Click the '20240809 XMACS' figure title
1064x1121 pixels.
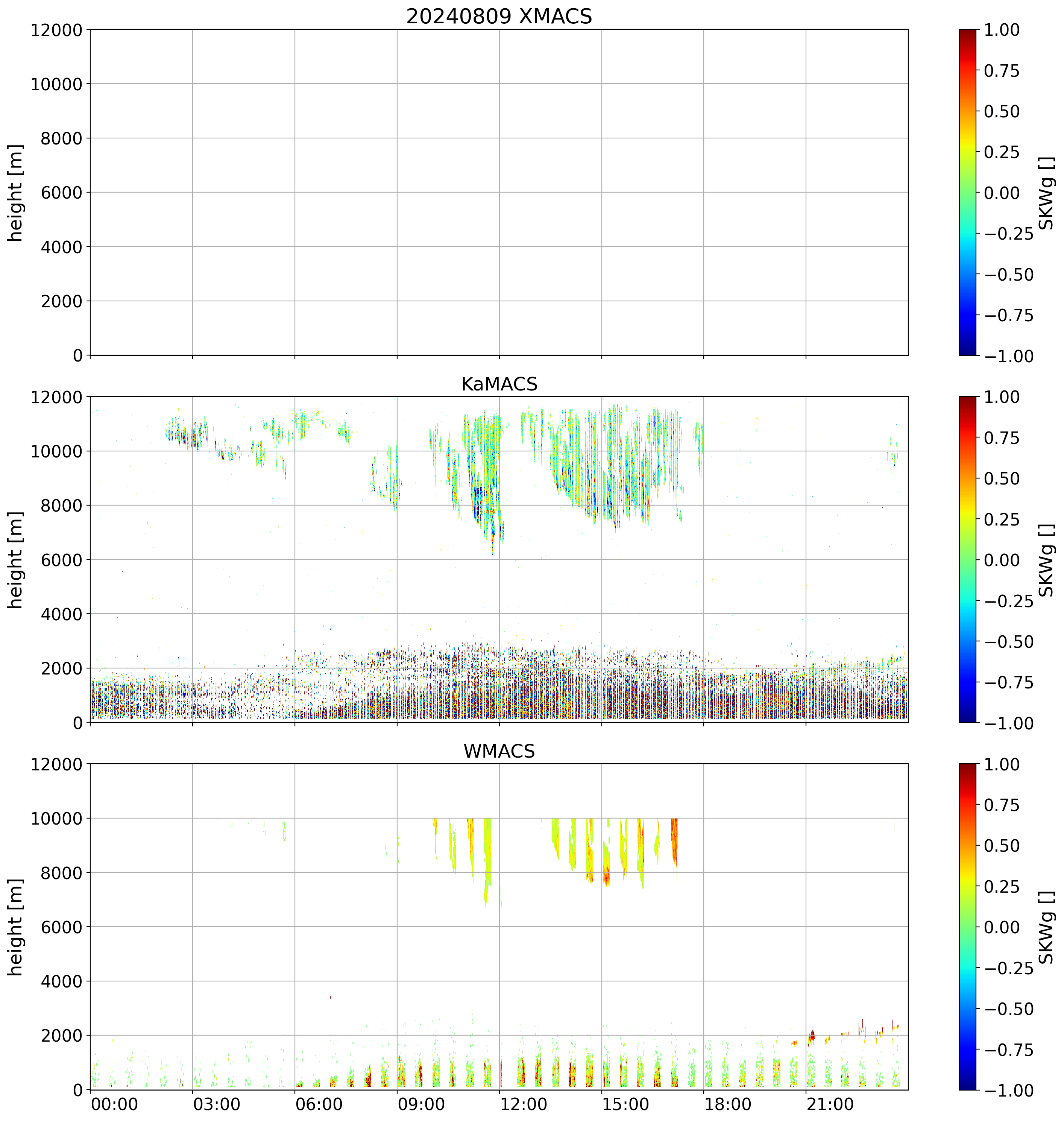click(499, 17)
